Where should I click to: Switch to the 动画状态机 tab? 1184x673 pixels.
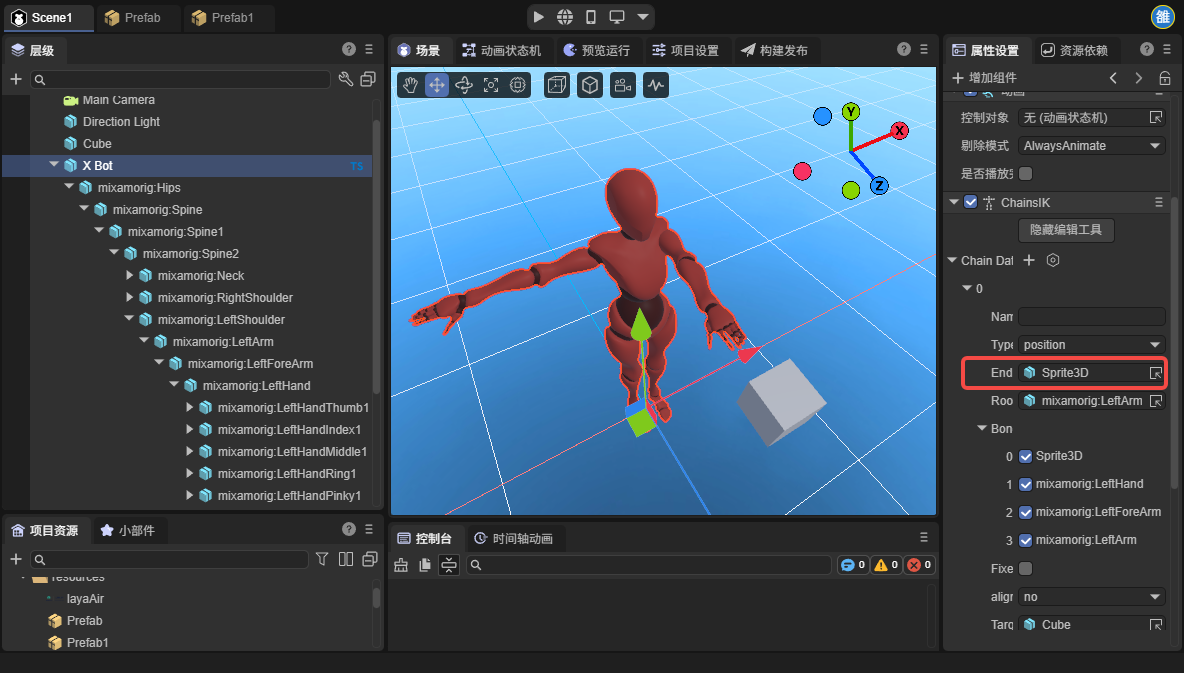(502, 50)
